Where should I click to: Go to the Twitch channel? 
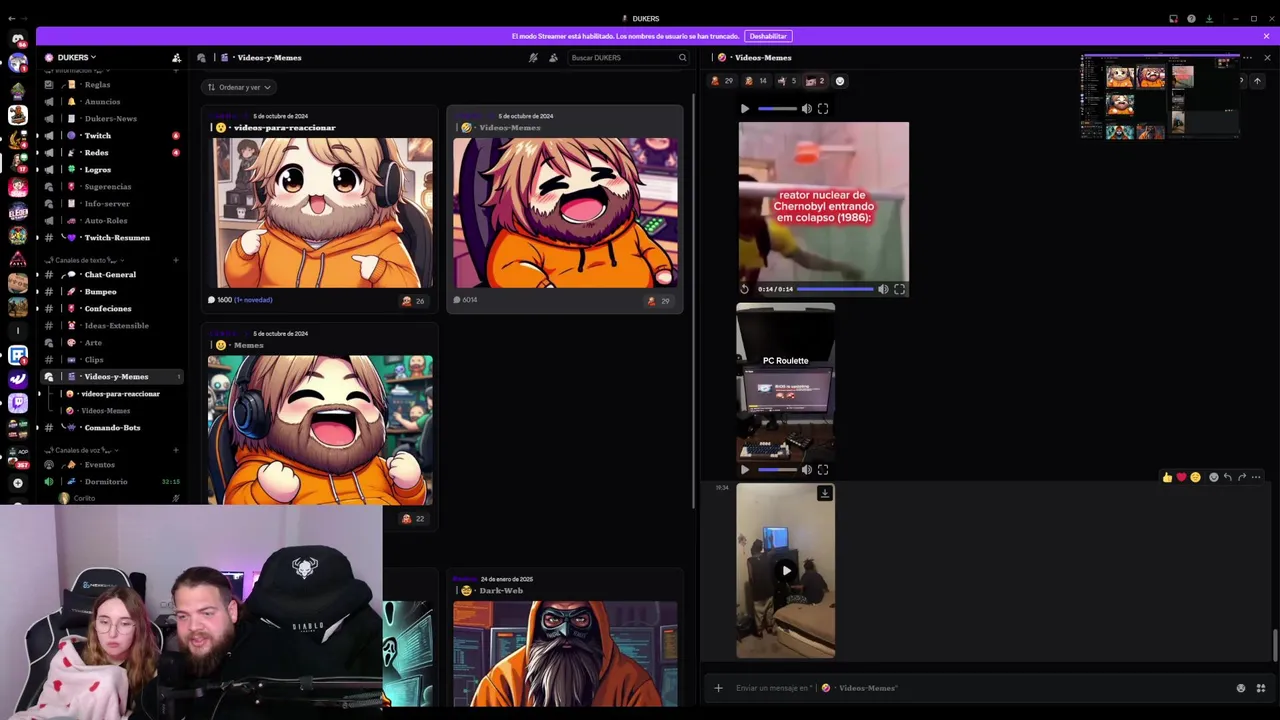click(97, 136)
